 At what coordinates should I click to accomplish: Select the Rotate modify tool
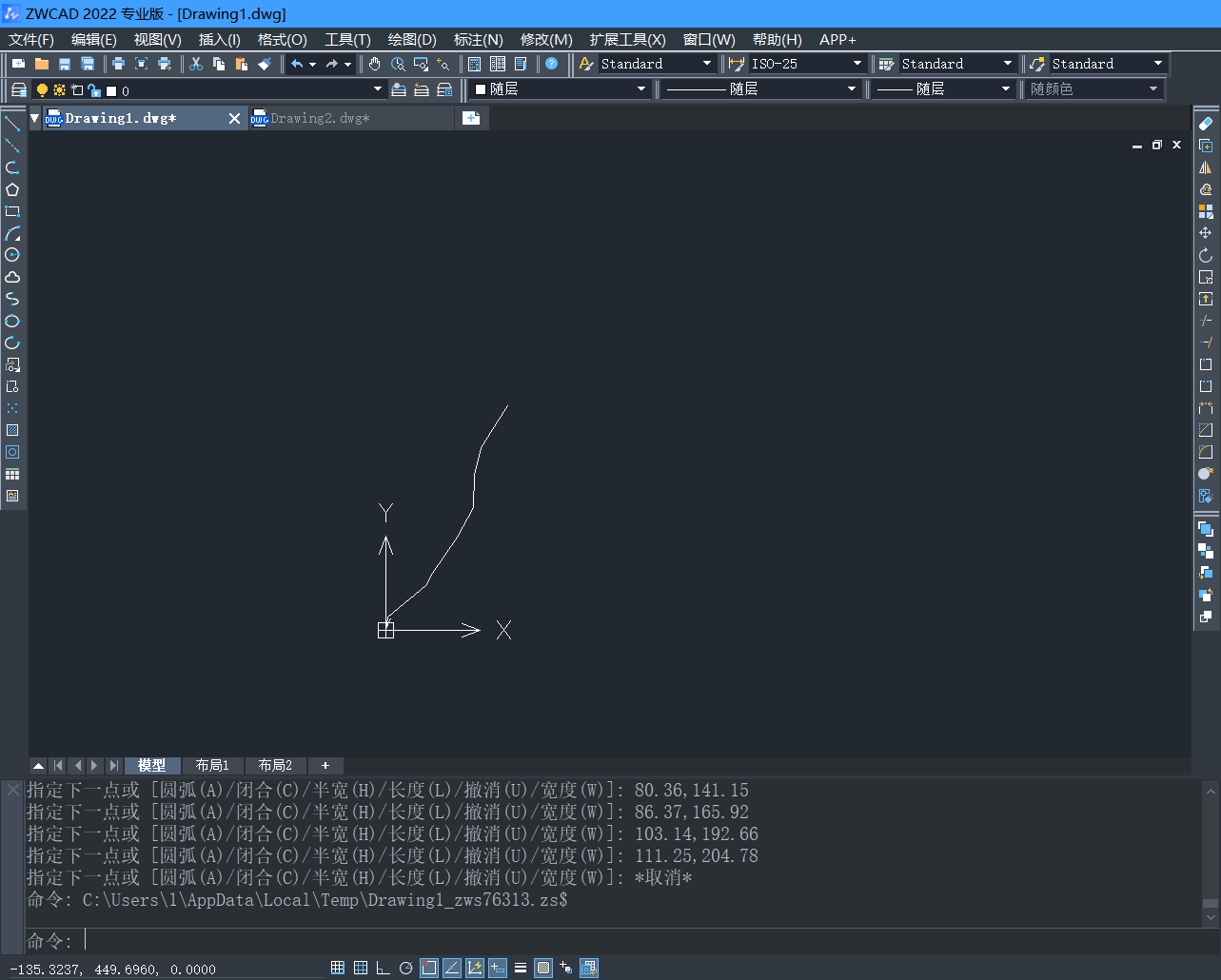(1206, 255)
